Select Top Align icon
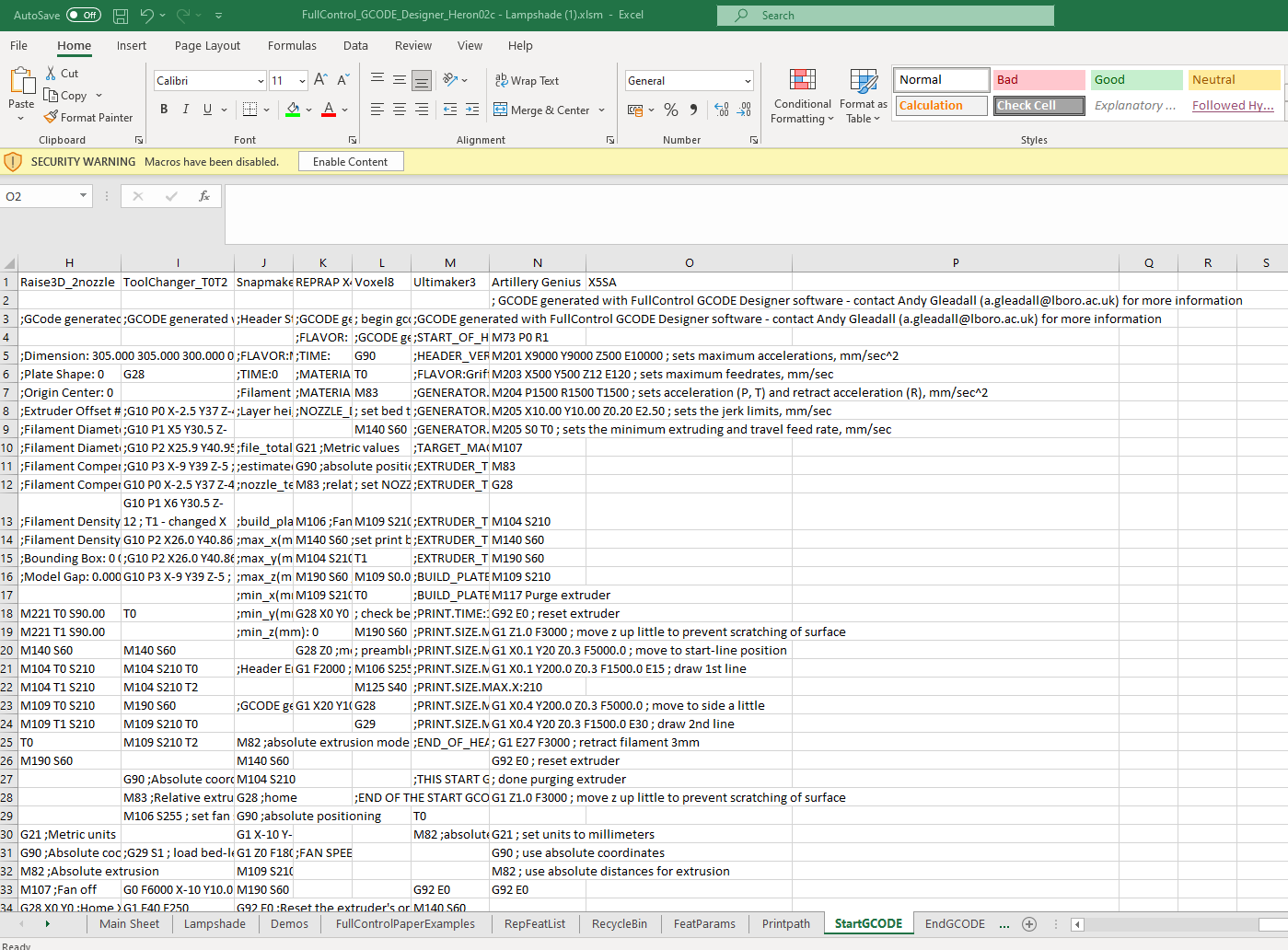The width and height of the screenshot is (1288, 950). click(377, 80)
